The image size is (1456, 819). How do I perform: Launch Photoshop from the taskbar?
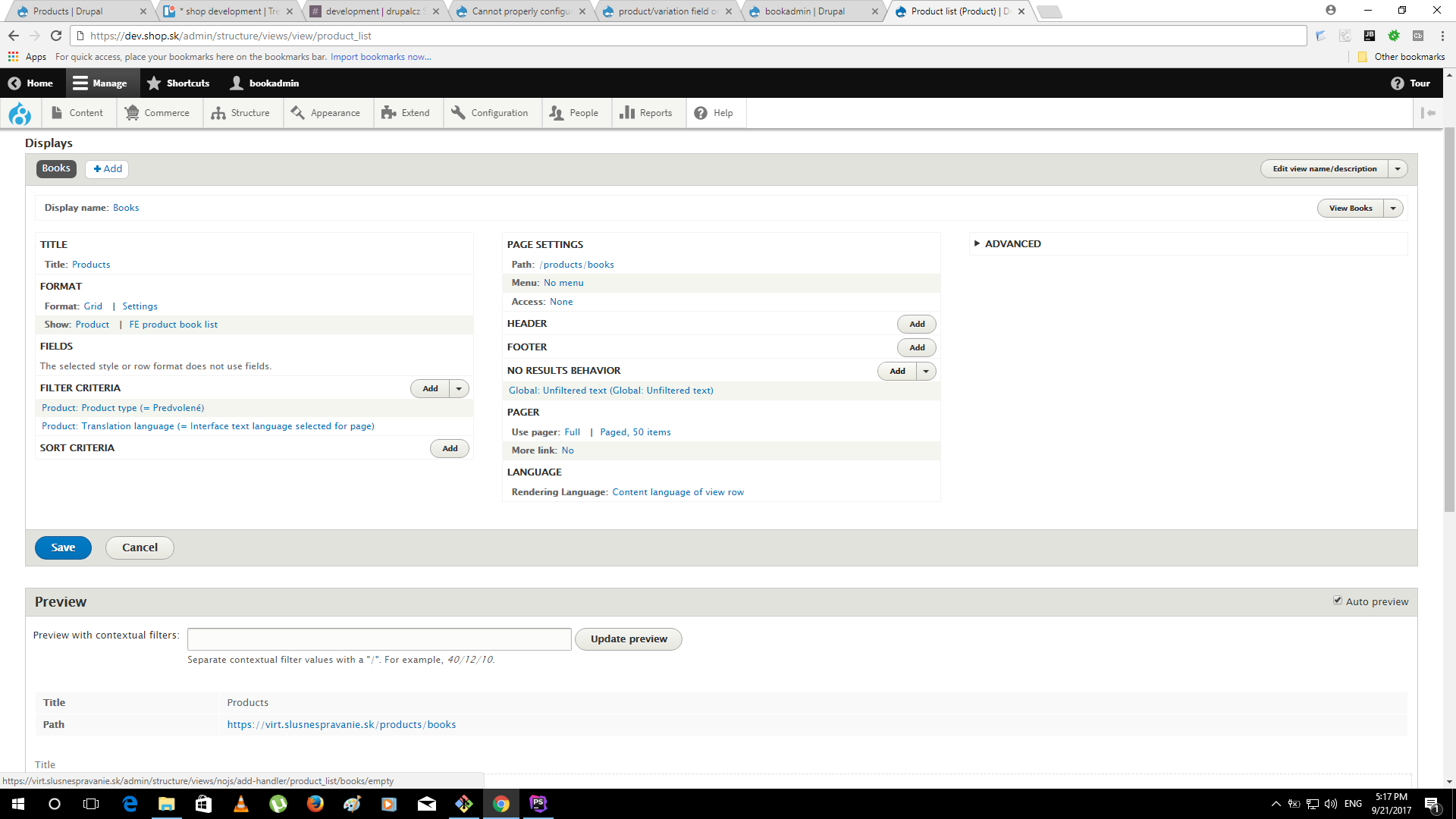click(538, 804)
